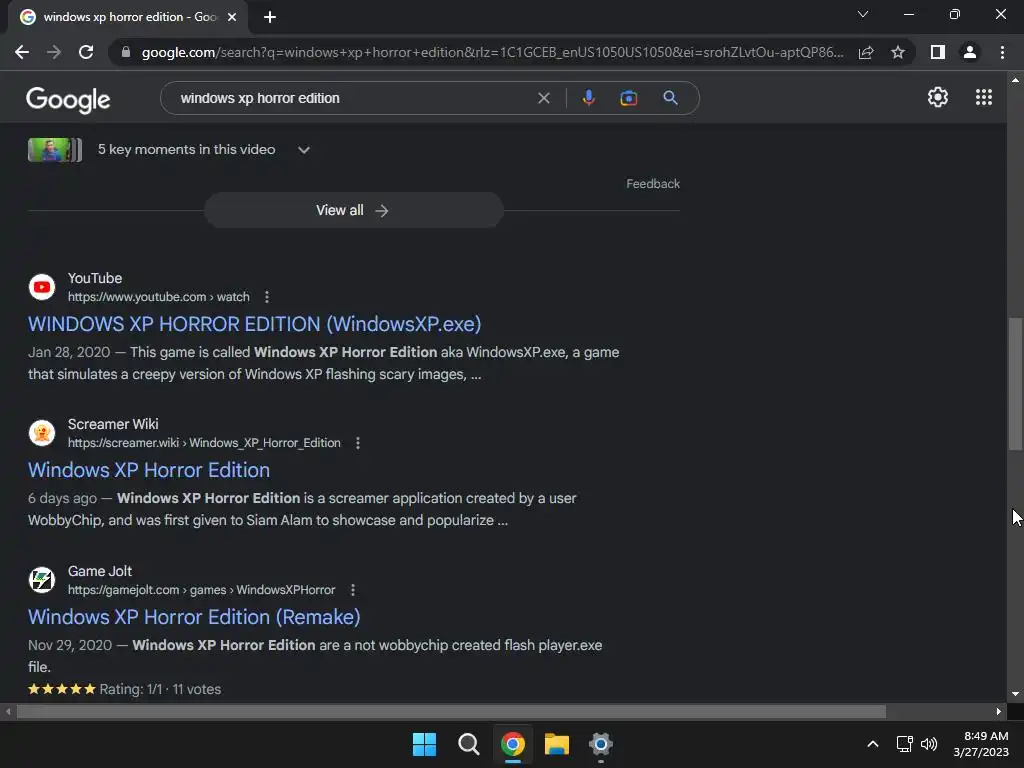
Task: Click the scroll down arrow
Action: (x=1015, y=694)
